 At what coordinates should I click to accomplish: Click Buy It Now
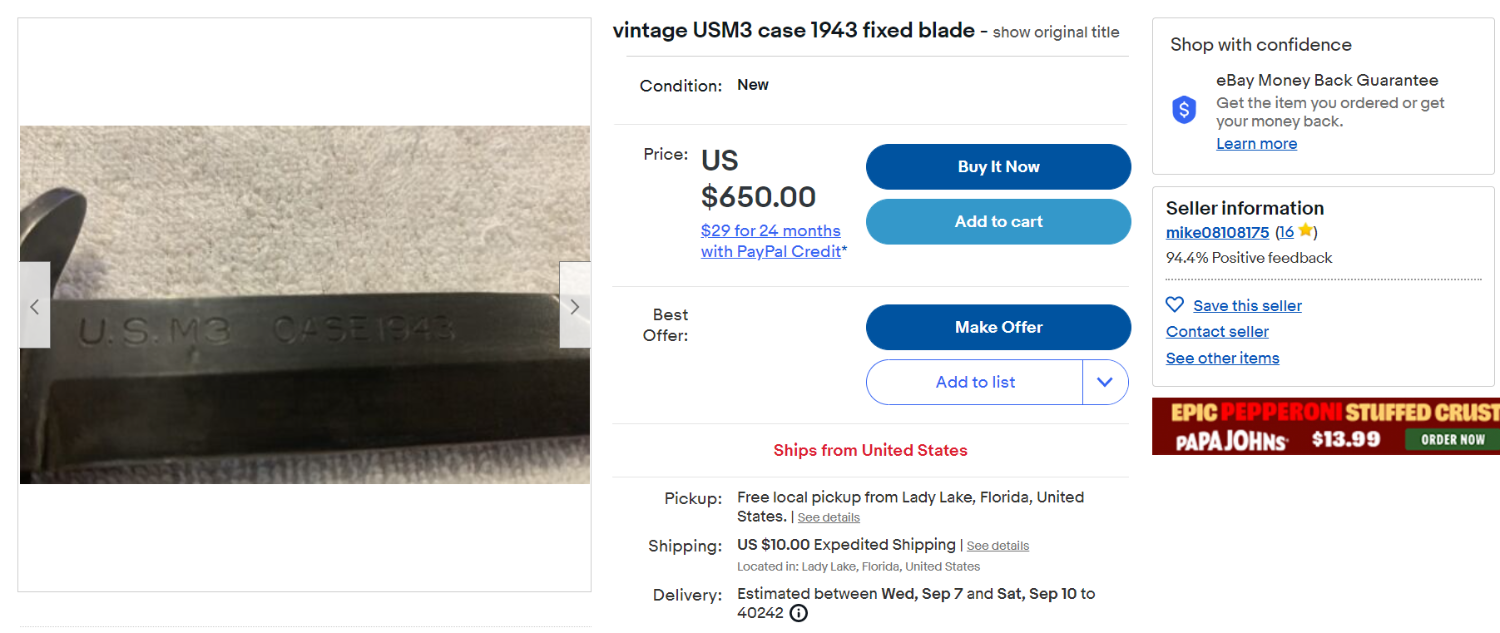pyautogui.click(x=998, y=166)
